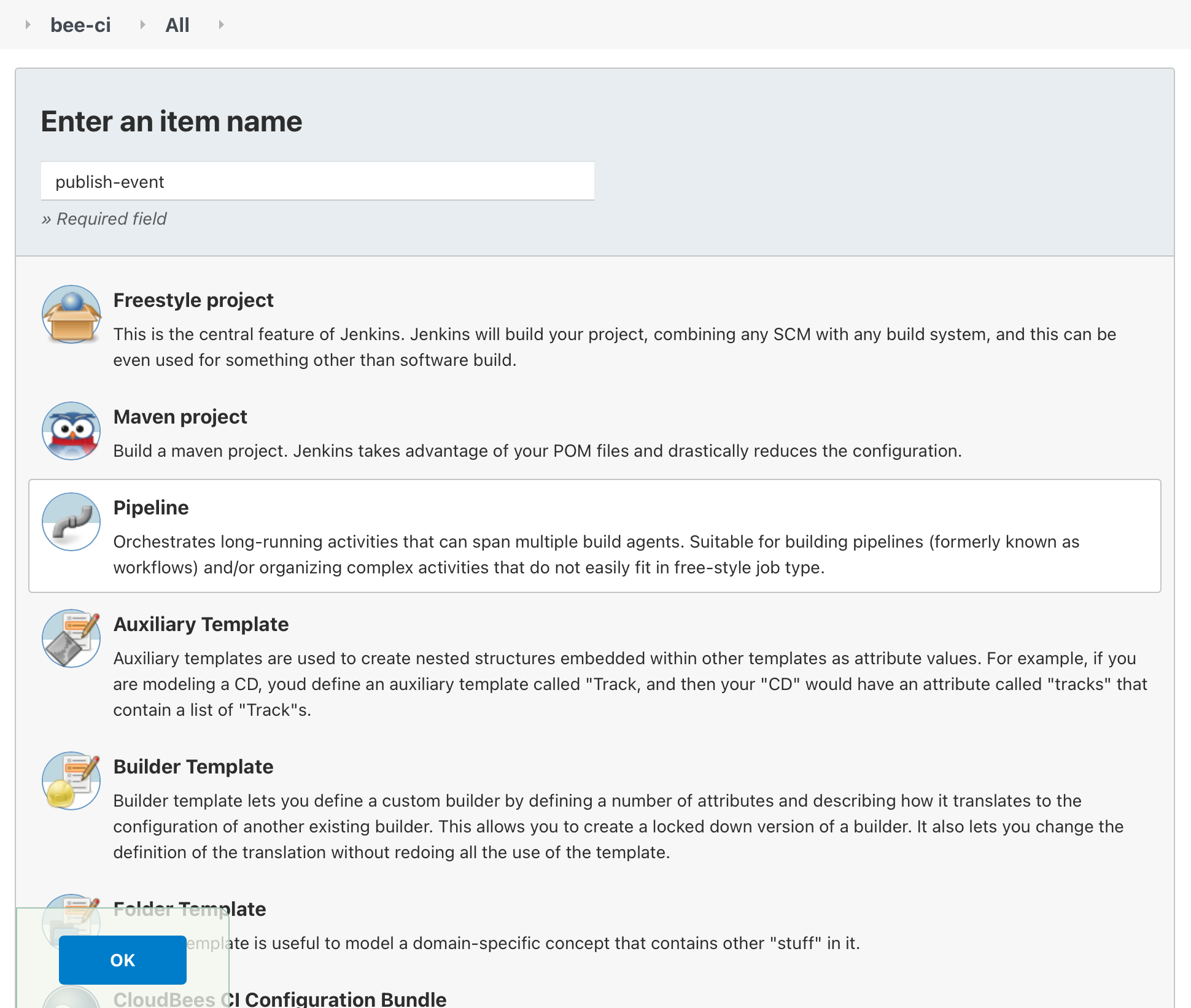The width and height of the screenshot is (1191, 1008).
Task: Expand the breadcrumb chevron after All
Action: point(221,25)
